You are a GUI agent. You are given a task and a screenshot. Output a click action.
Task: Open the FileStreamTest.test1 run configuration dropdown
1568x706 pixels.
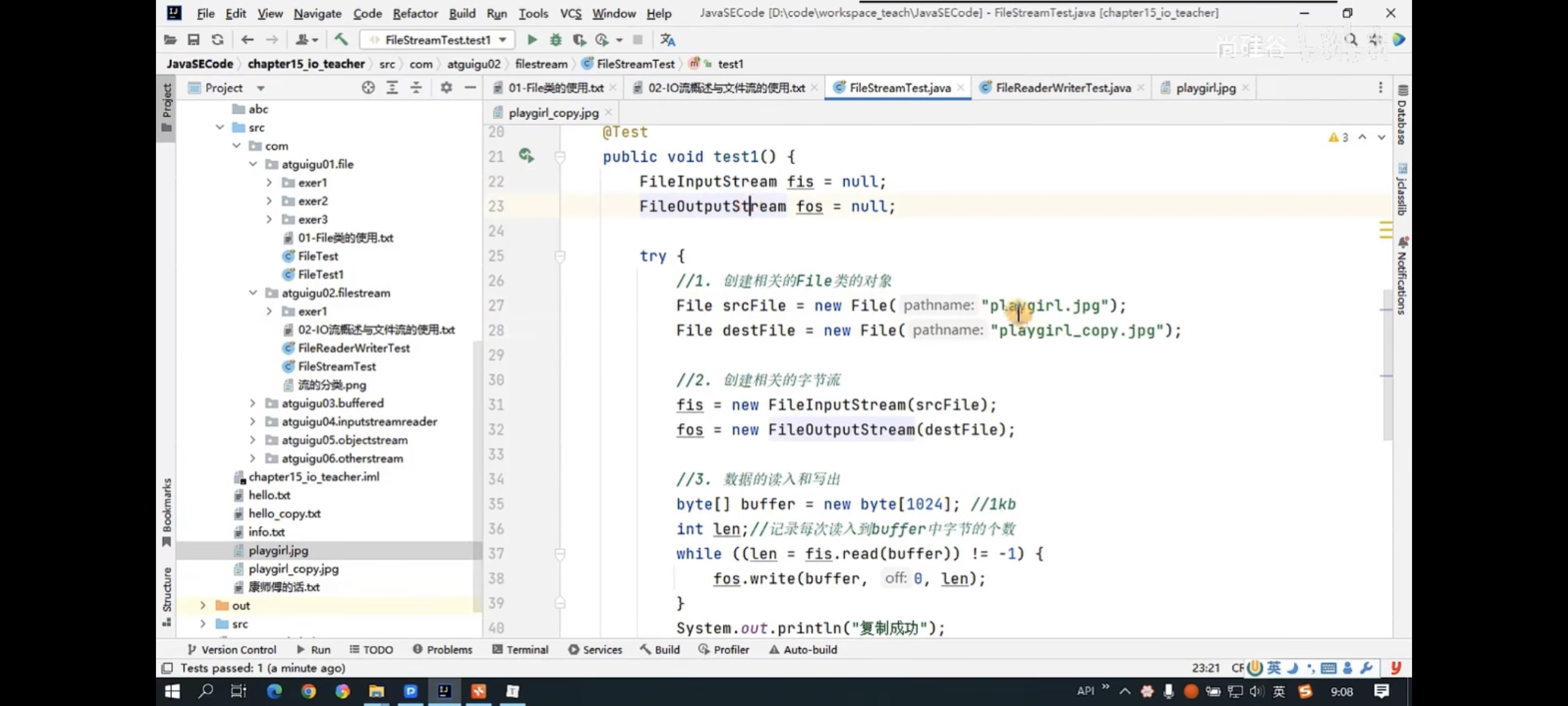pos(437,40)
